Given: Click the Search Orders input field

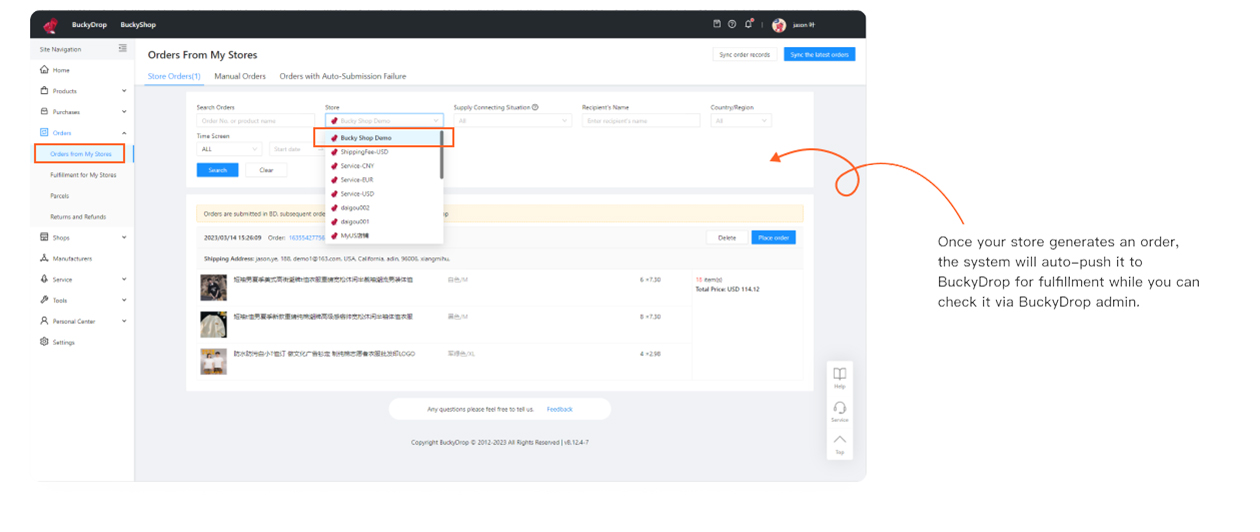Looking at the screenshot, I should (x=256, y=120).
